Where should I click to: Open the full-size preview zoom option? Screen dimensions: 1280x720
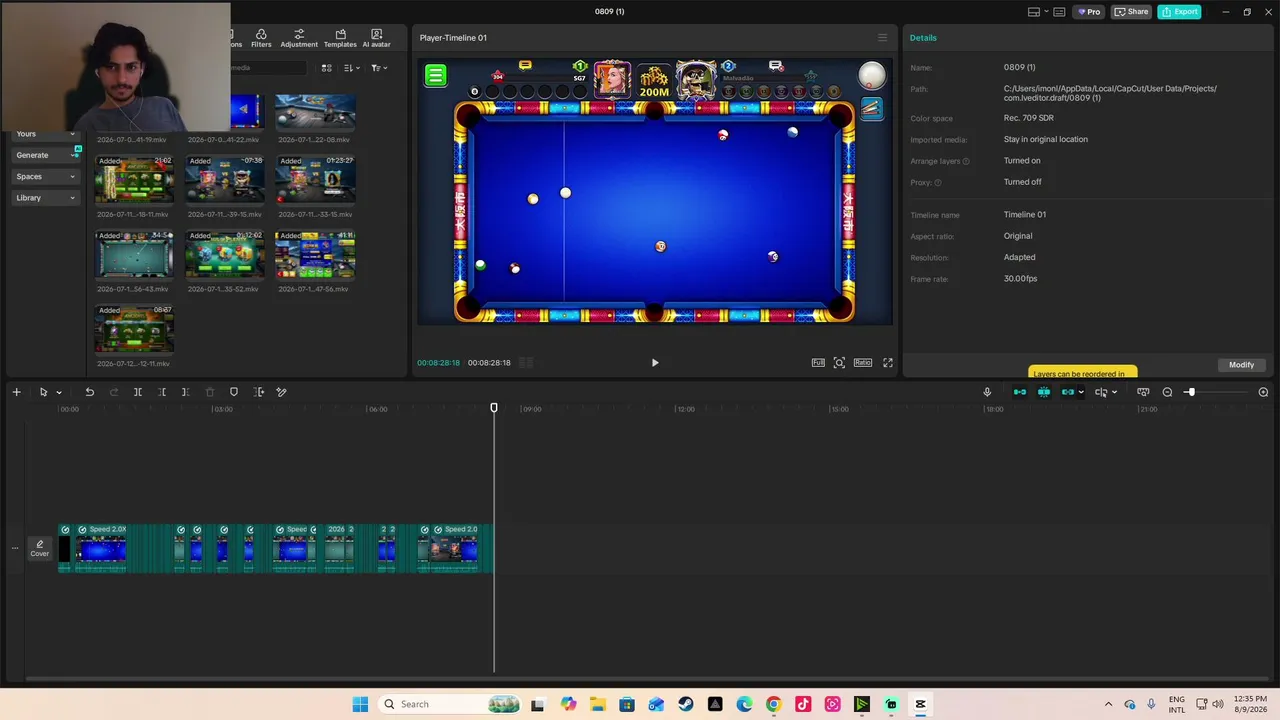click(818, 363)
